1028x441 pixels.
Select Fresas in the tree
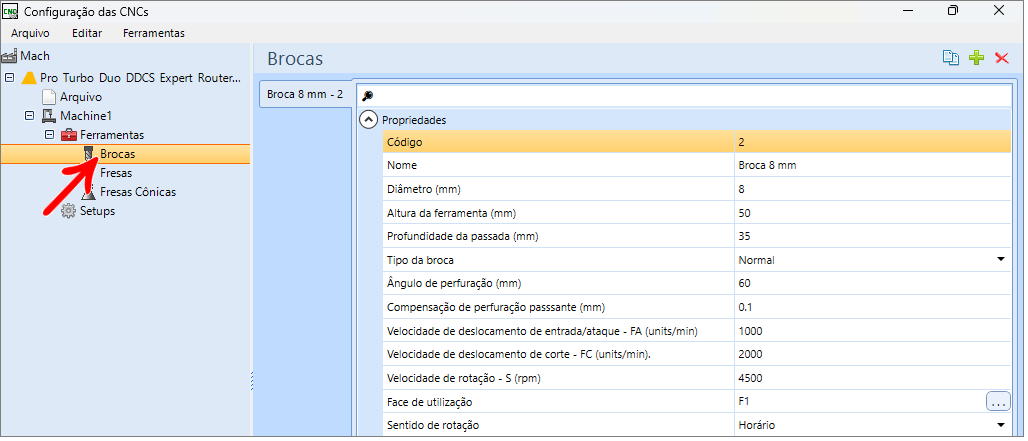click(x=116, y=173)
